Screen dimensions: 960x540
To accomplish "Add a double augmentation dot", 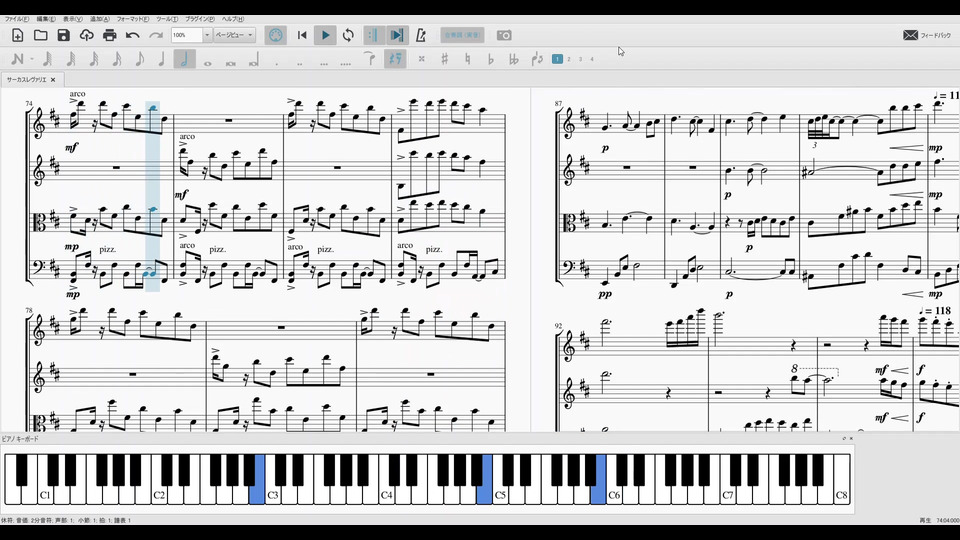I will (x=299, y=62).
